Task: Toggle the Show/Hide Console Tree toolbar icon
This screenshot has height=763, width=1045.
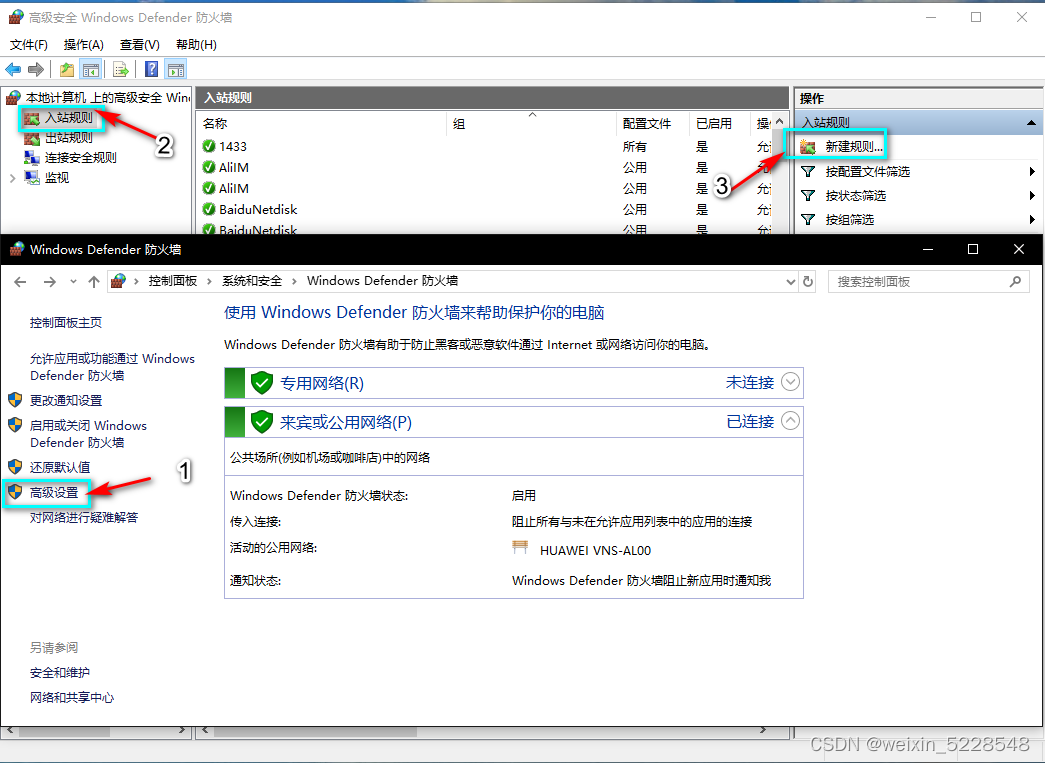Action: [x=90, y=69]
